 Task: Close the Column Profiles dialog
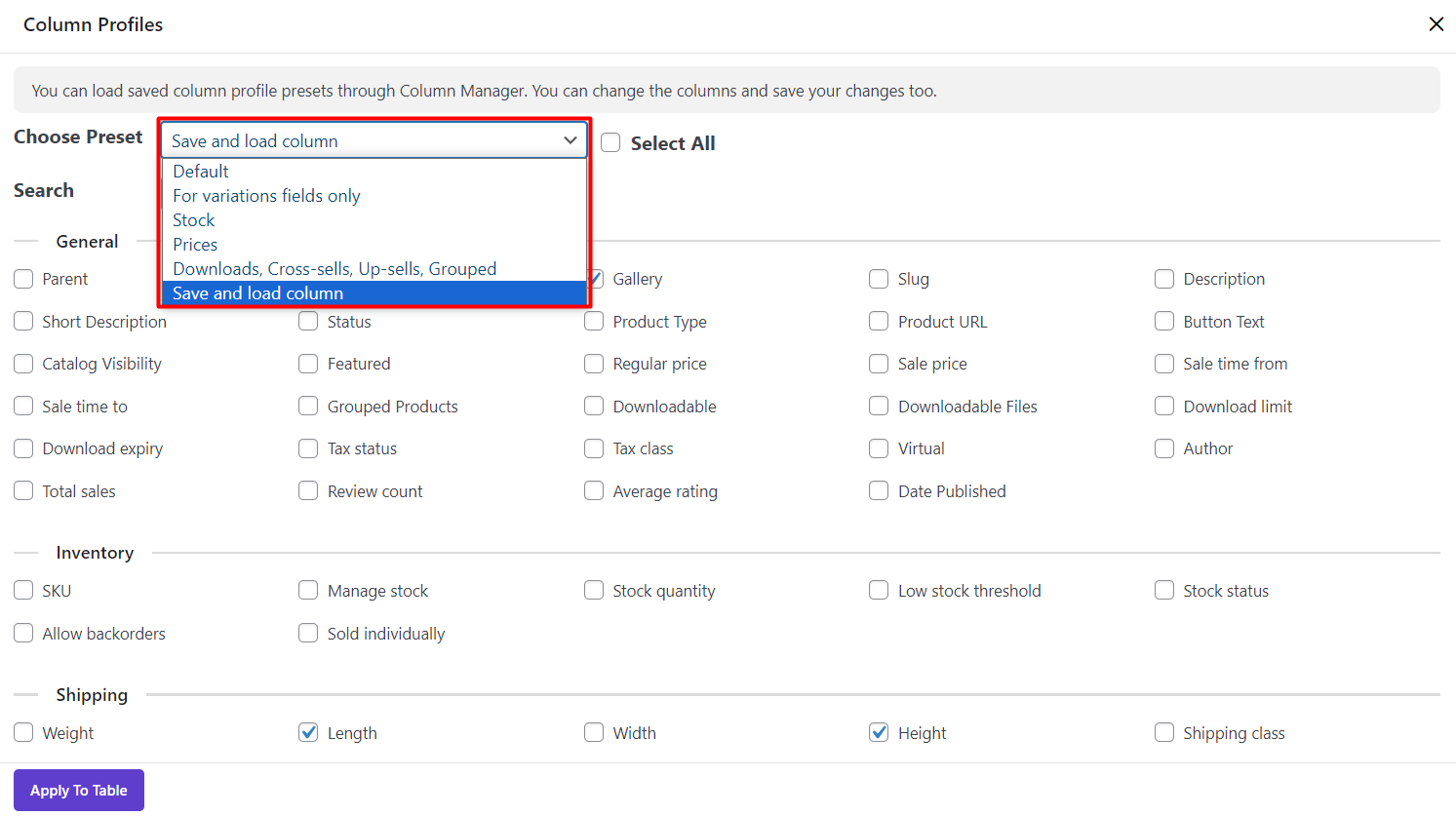(x=1436, y=24)
